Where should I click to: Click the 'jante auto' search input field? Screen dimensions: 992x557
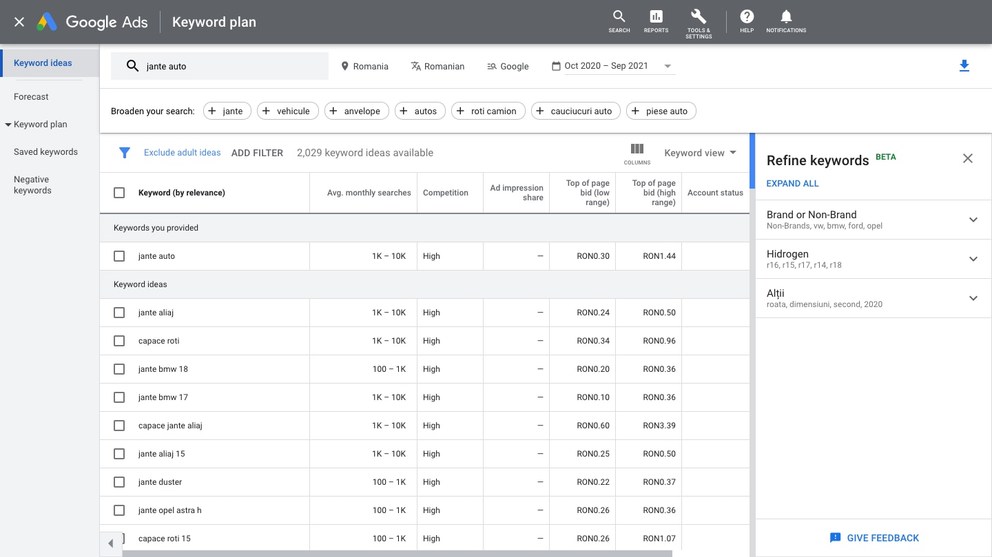220,66
